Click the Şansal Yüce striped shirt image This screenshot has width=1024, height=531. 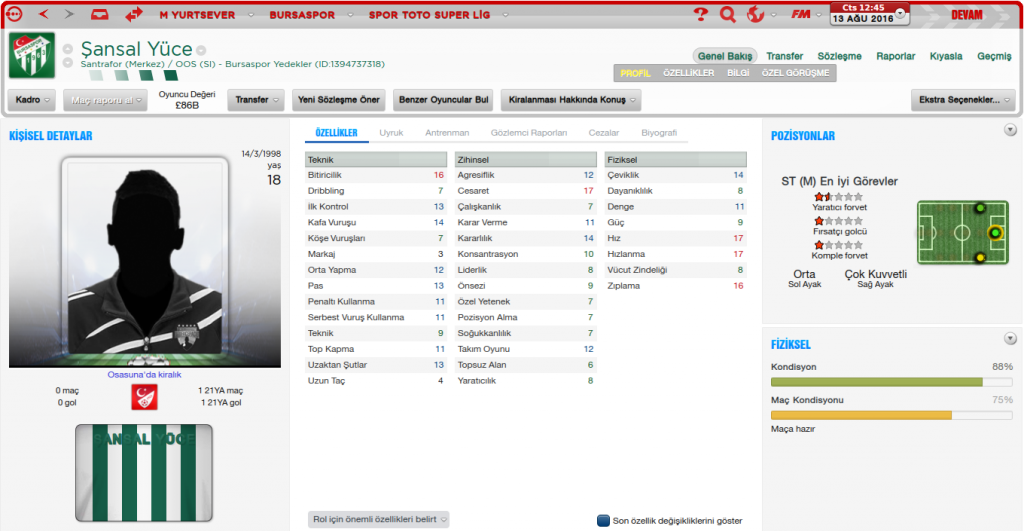[x=144, y=473]
